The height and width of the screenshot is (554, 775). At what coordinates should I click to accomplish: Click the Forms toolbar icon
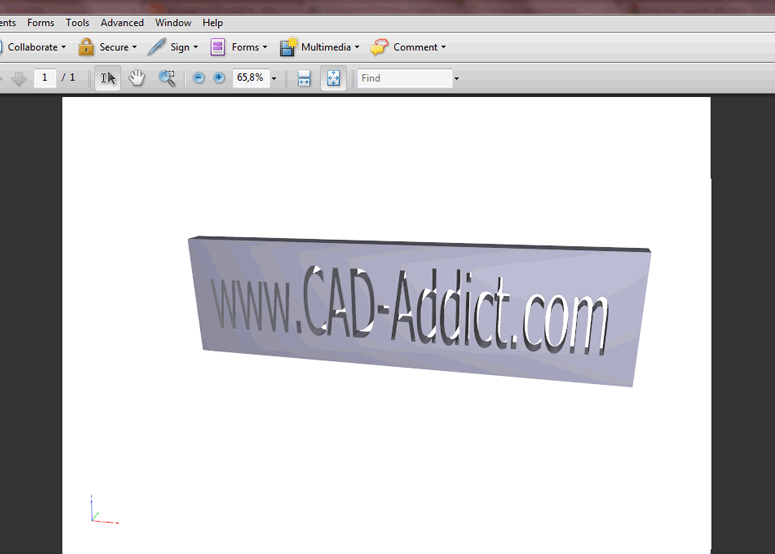[217, 47]
